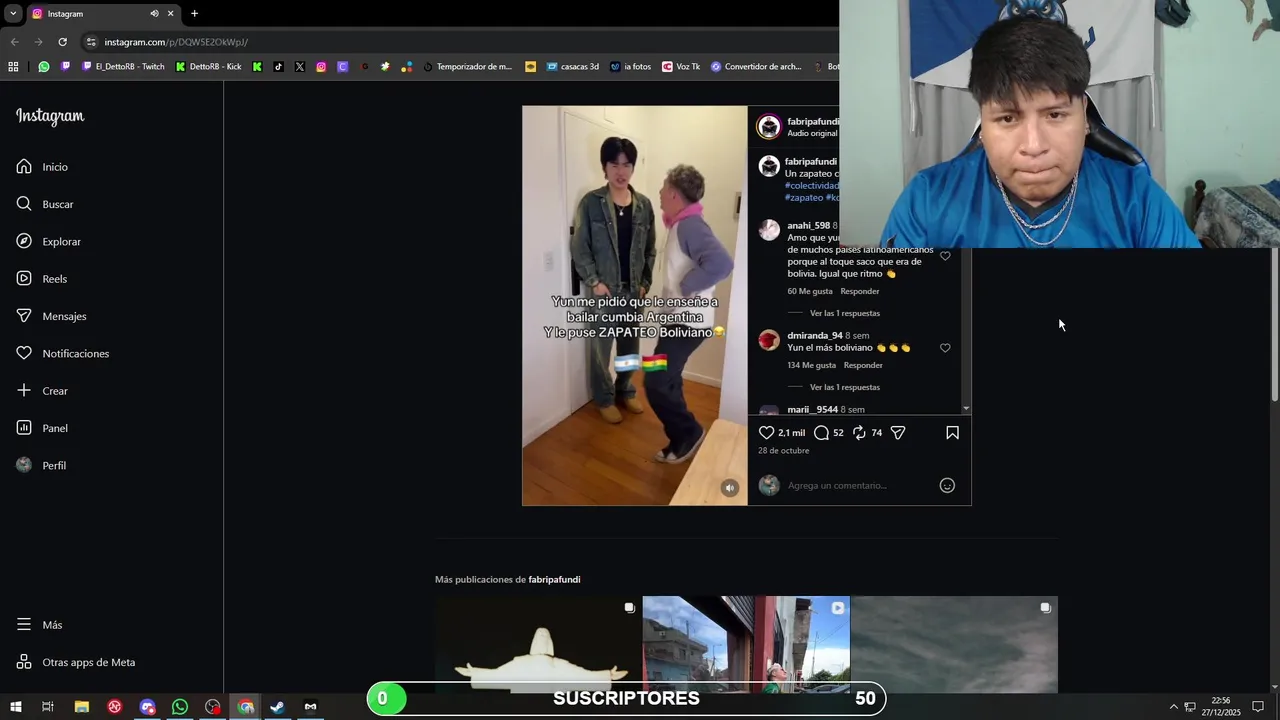Open Mensajes from the sidebar
The height and width of the screenshot is (720, 1280).
pyautogui.click(x=51, y=316)
